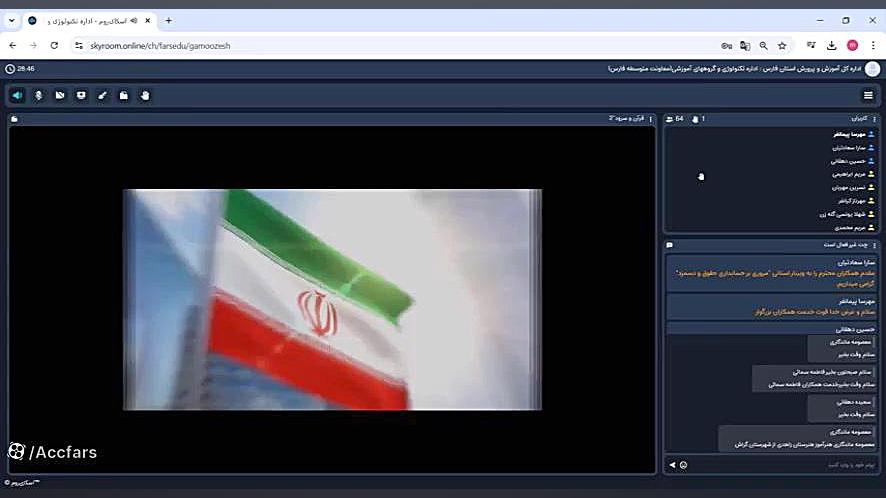Open the whiteboard pen tool
886x498 pixels.
(x=102, y=96)
